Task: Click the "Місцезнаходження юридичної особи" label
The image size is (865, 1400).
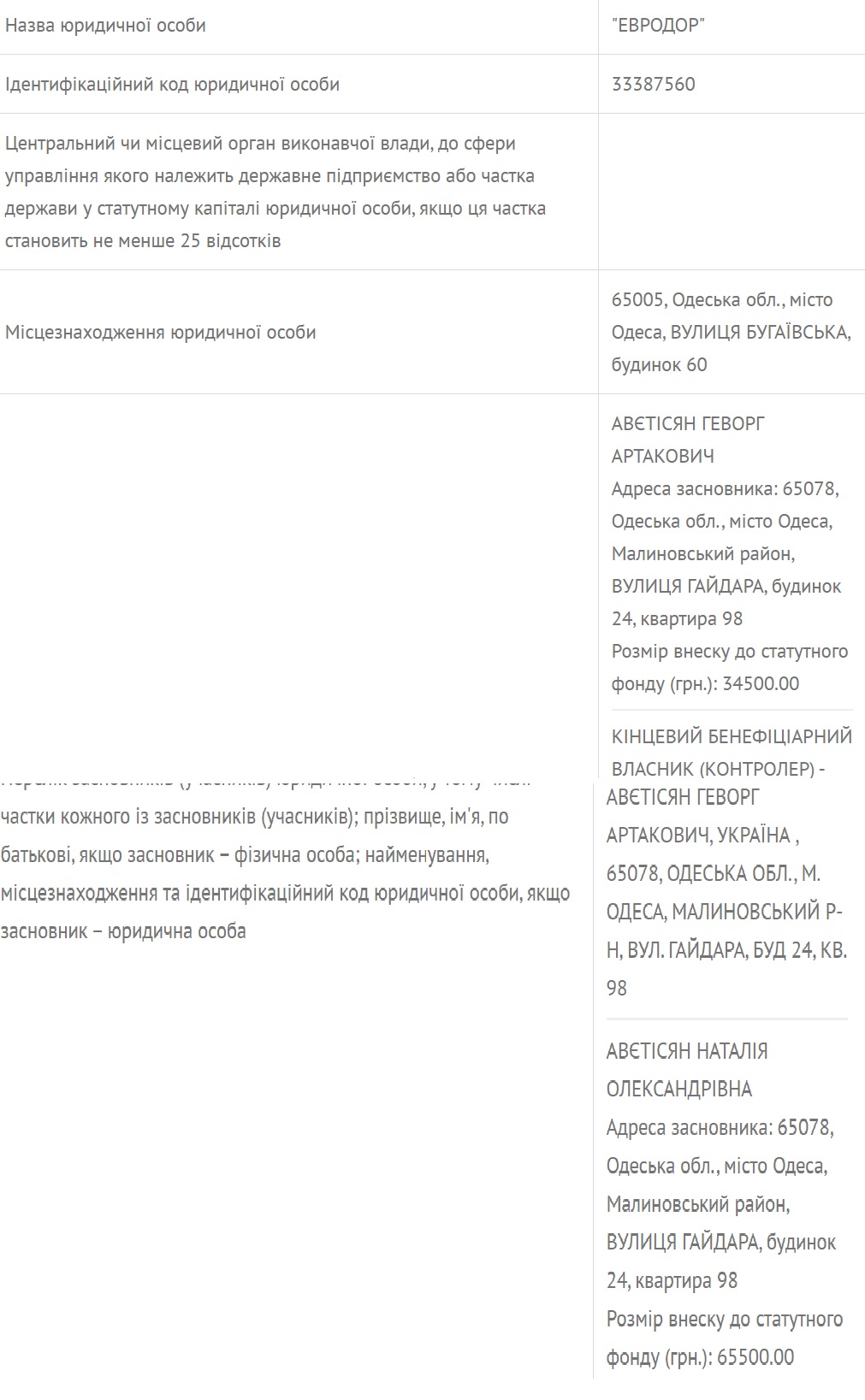Action: [x=160, y=333]
